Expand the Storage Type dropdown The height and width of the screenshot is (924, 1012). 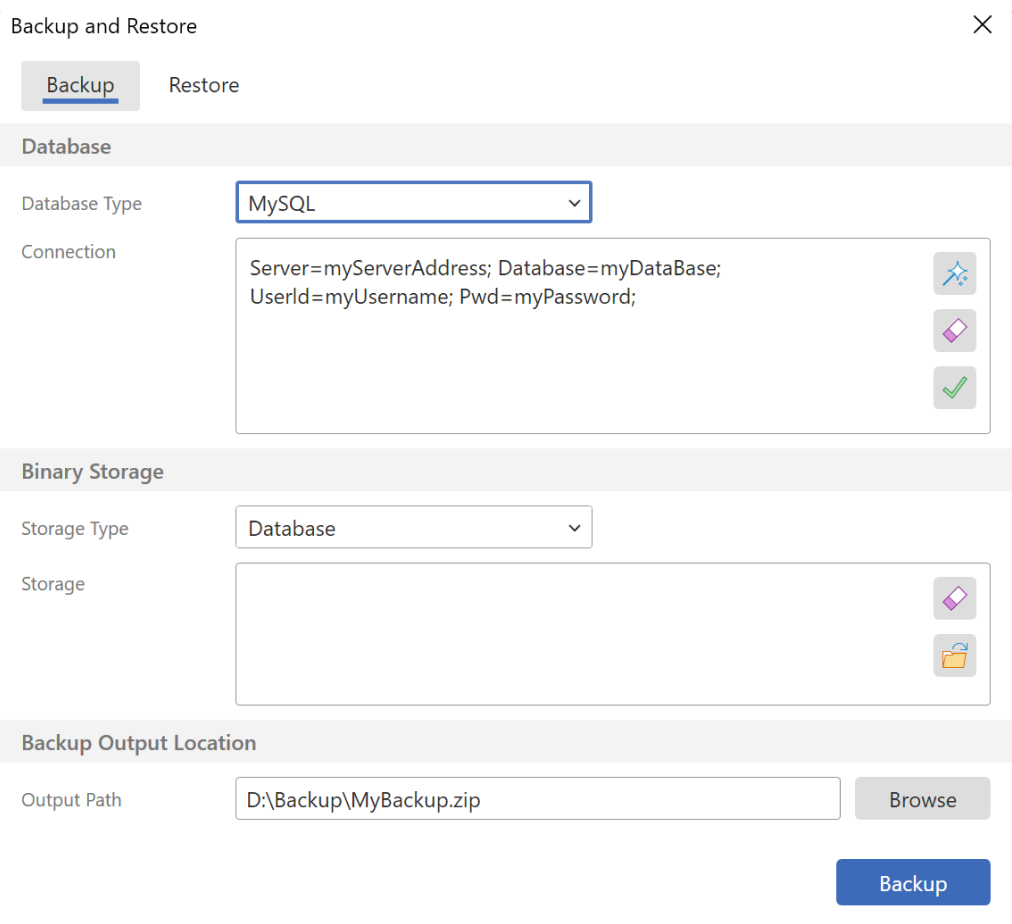coord(414,527)
